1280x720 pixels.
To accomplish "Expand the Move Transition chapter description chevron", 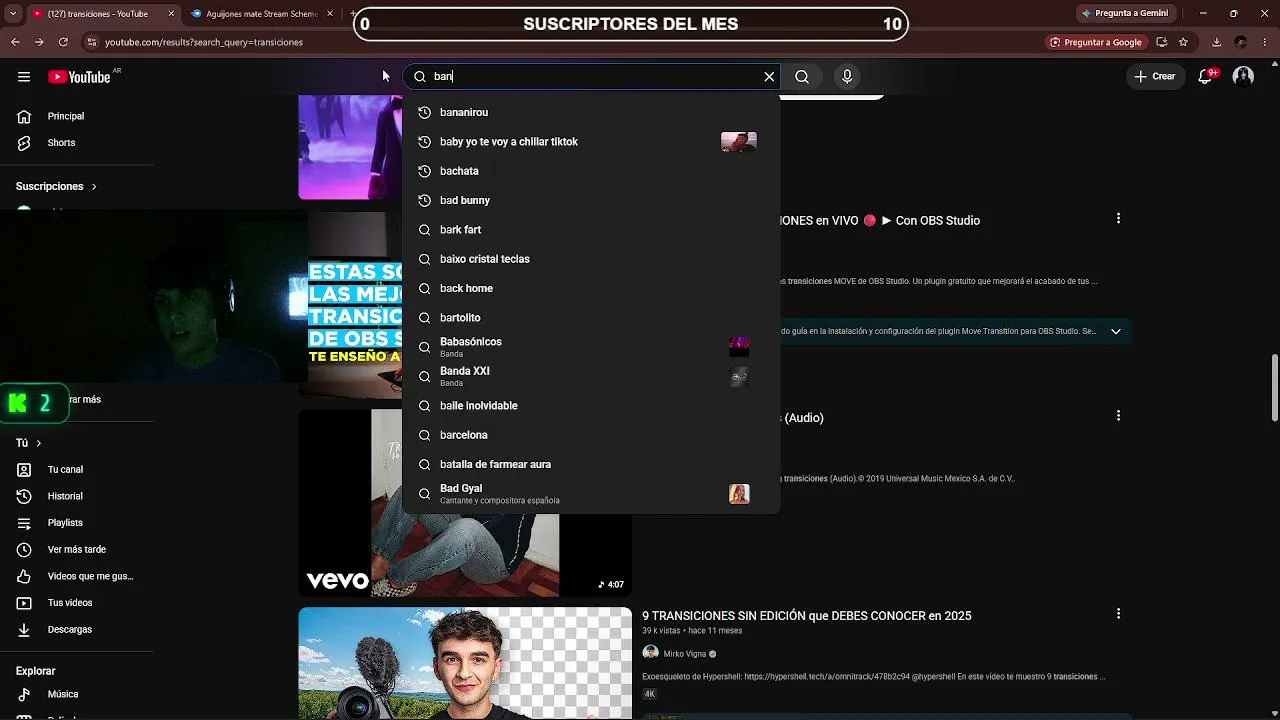I will [1116, 331].
